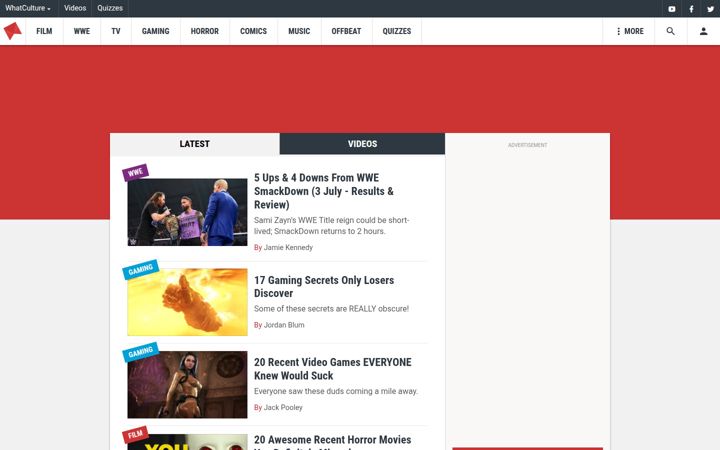Open the Twitter icon in top bar
Image resolution: width=720 pixels, height=450 pixels.
point(710,9)
